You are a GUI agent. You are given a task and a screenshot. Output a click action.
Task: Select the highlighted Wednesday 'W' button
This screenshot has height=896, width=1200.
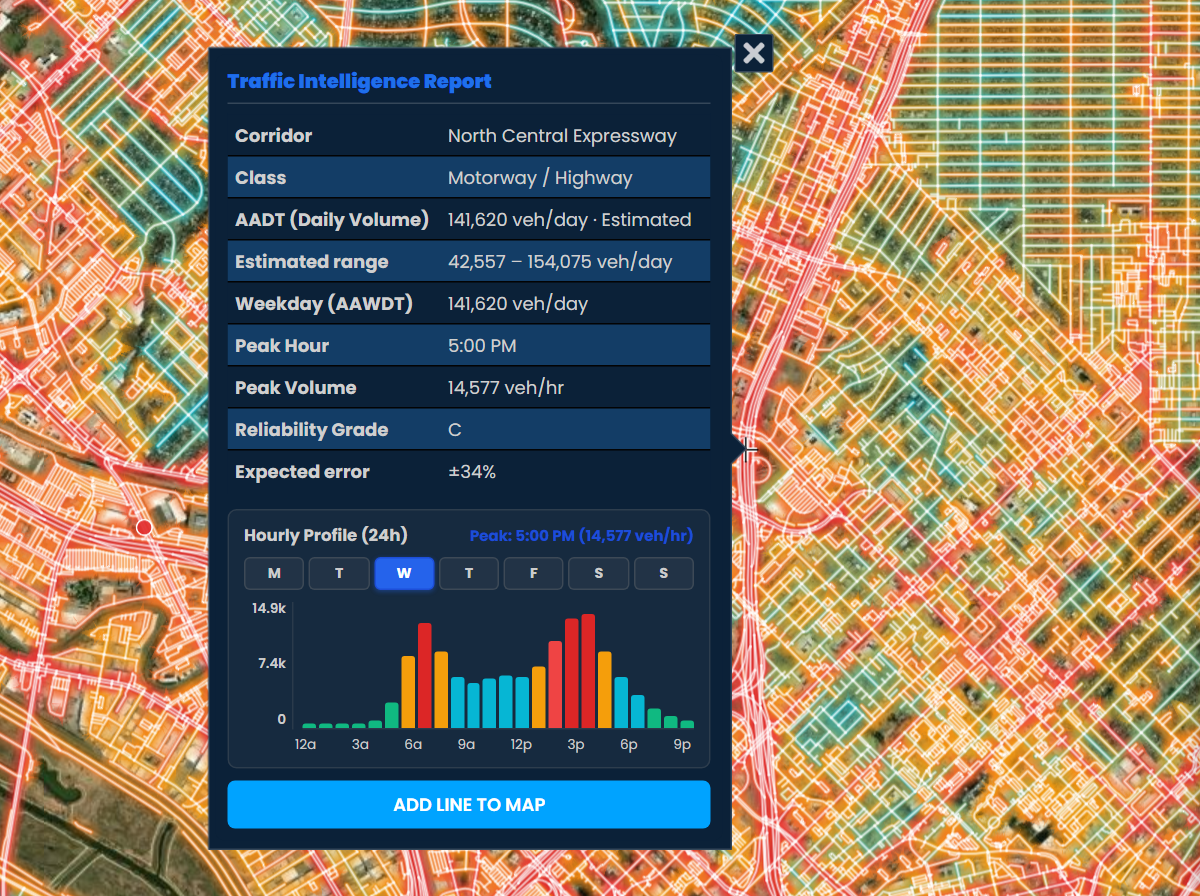404,573
